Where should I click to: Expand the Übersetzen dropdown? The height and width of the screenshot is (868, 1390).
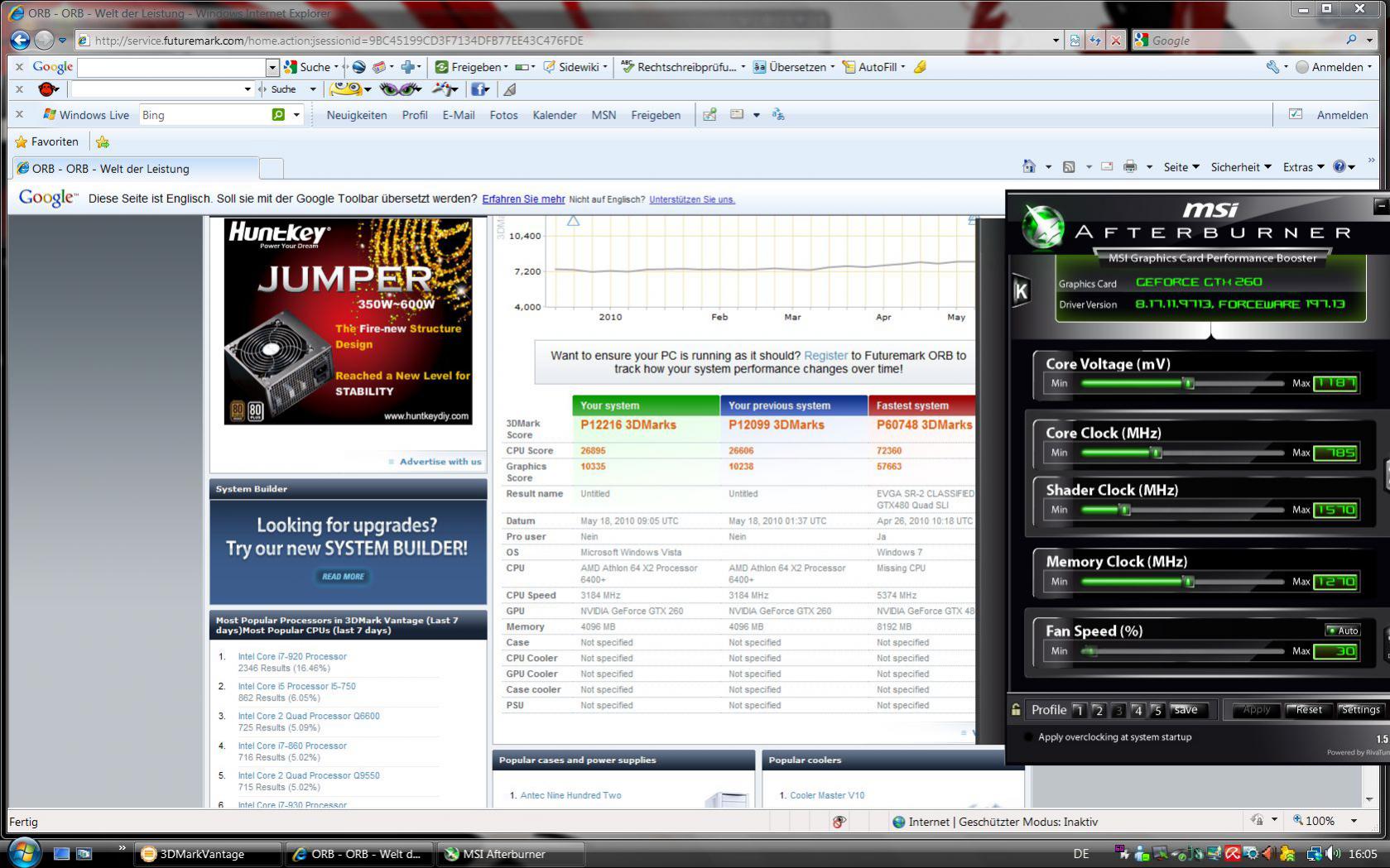832,67
